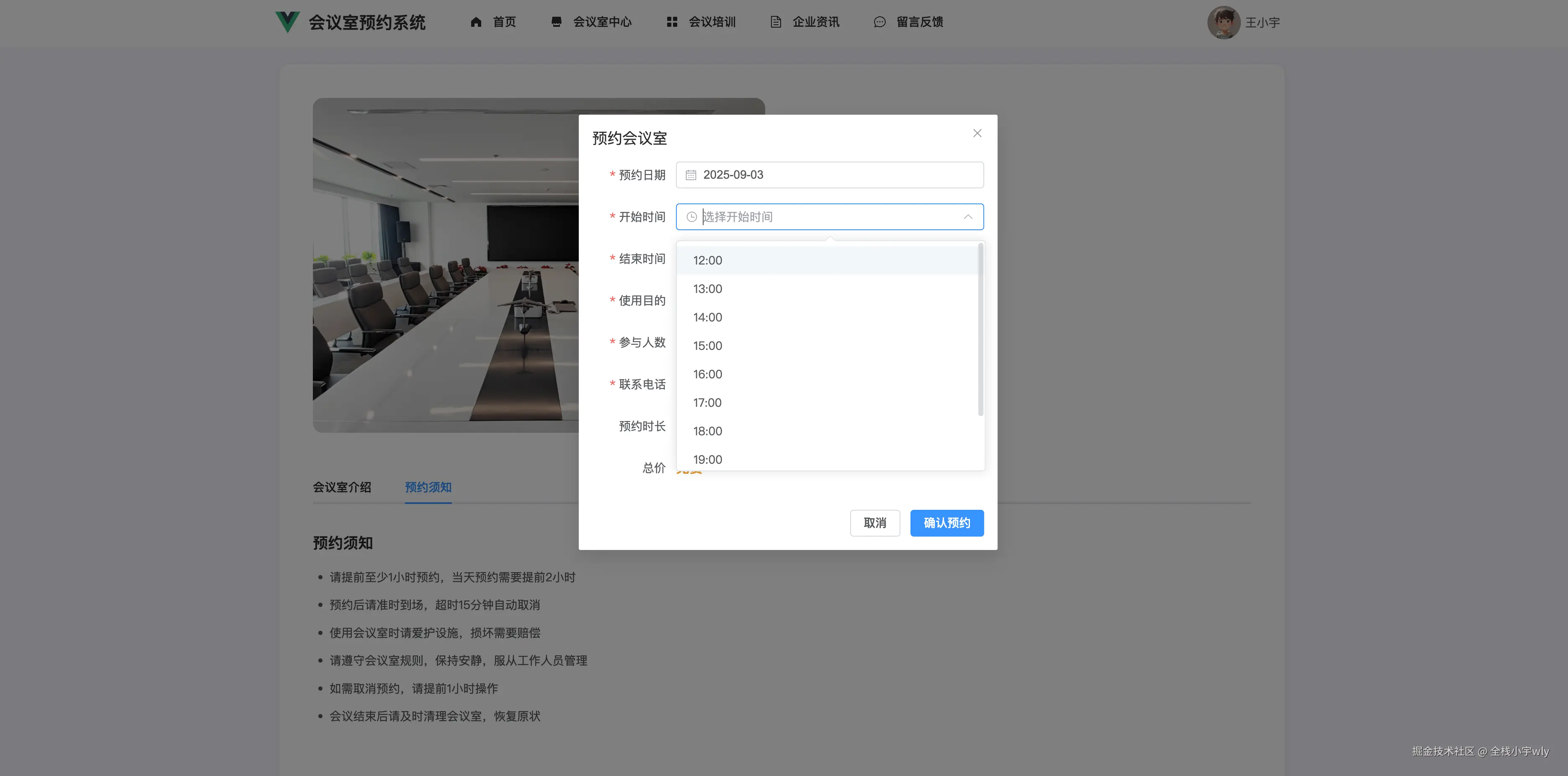Click the document icon beside 企业资讯
Screen dimensions: 1568x776
click(775, 22)
